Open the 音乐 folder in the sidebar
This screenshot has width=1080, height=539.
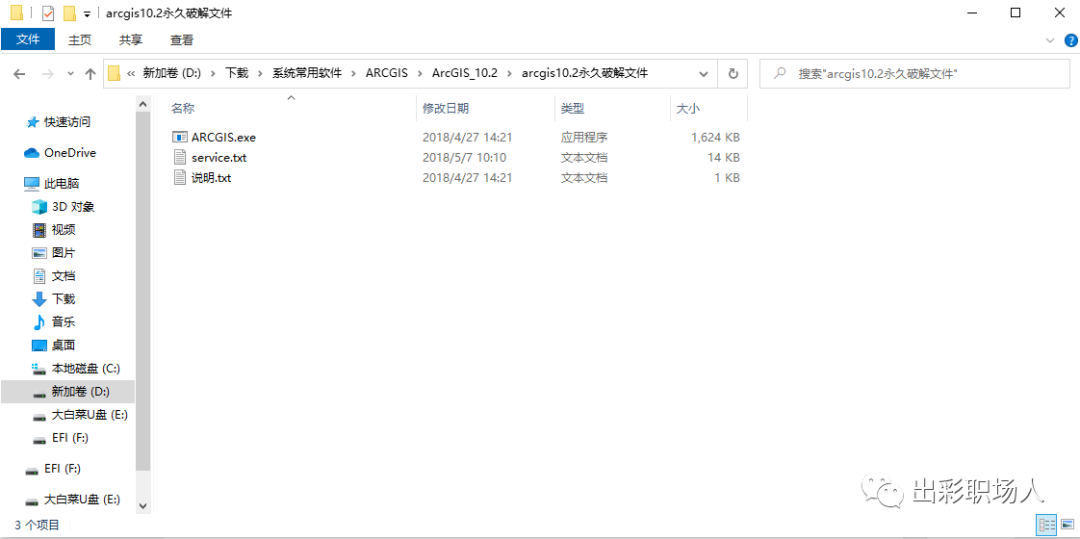(x=63, y=322)
